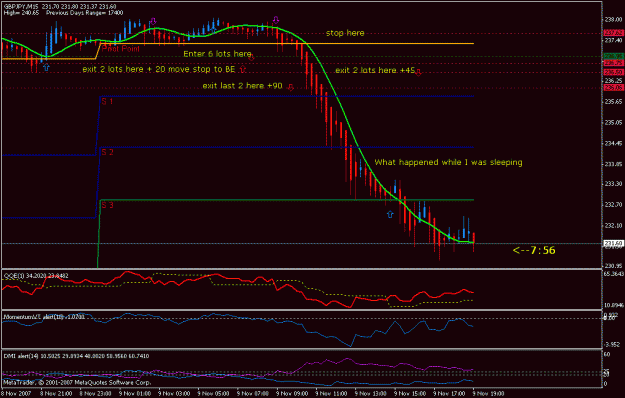The image size is (625, 398).
Task: Click the '9 Nov 19:00' time label
Action: click(489, 394)
